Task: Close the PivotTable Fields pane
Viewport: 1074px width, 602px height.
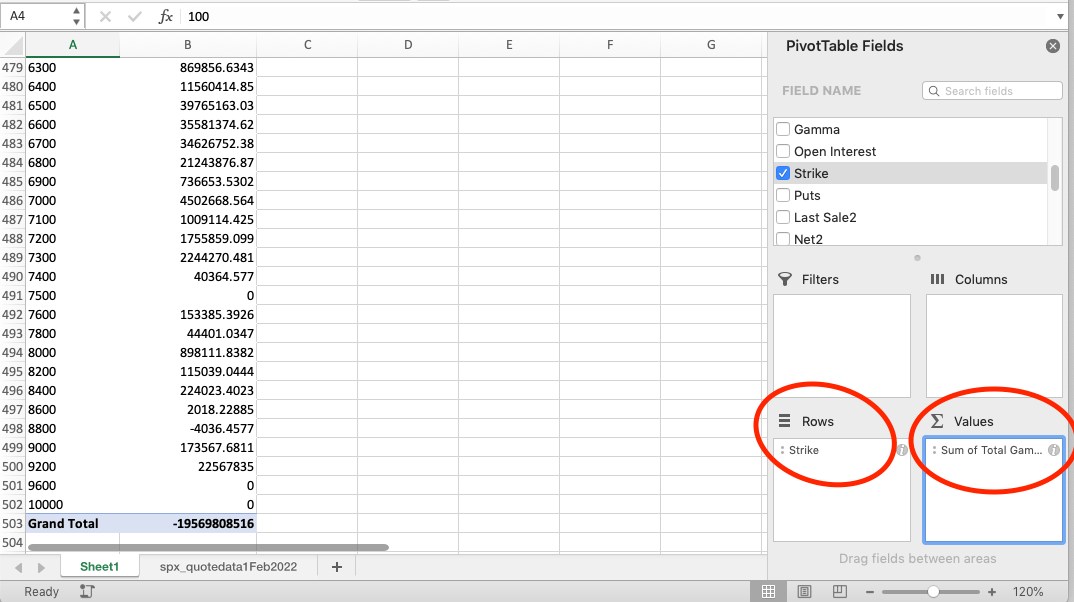Action: click(1053, 45)
